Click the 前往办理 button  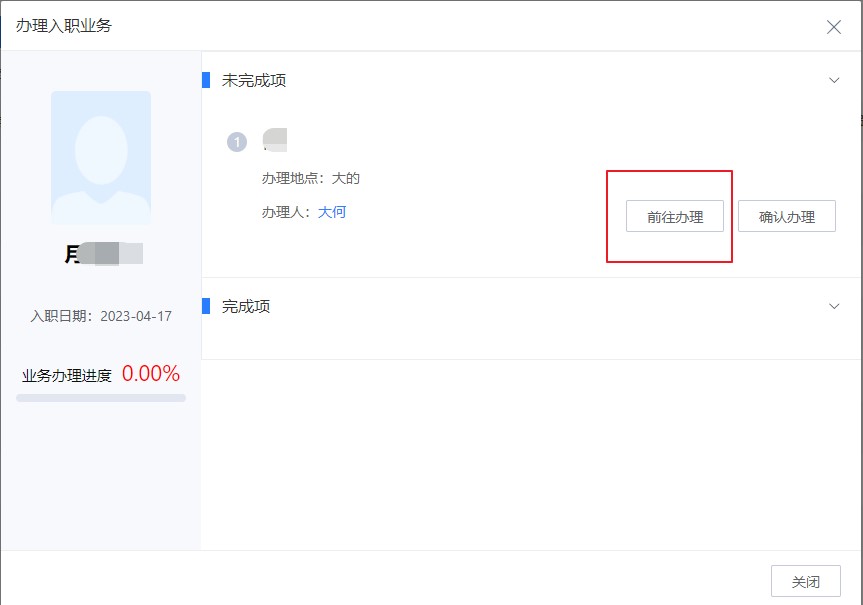[x=674, y=215]
